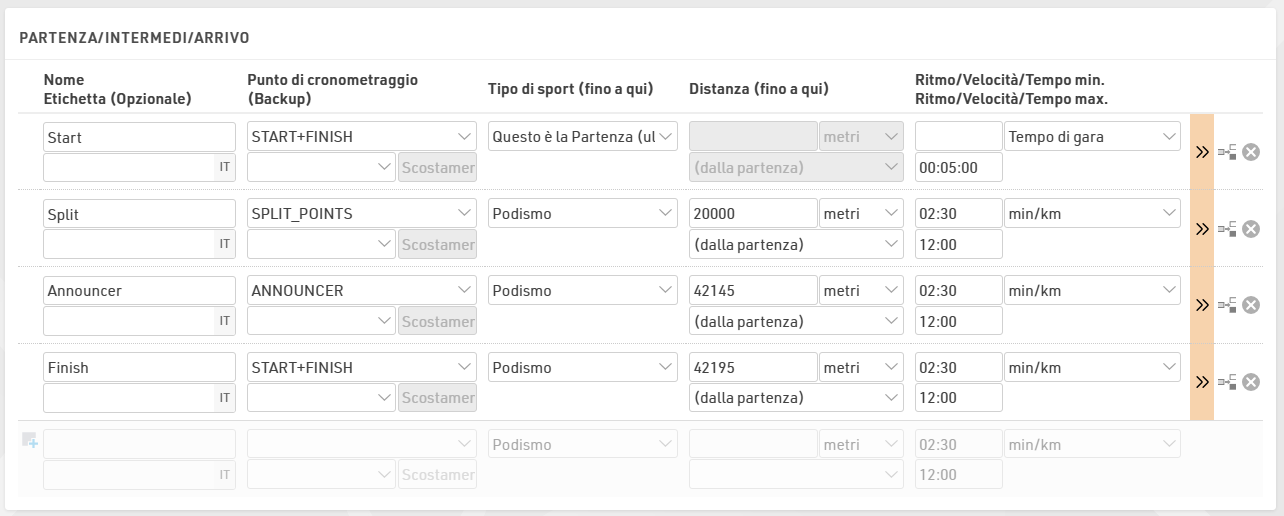Remove the Finish row using the X icon
The width and height of the screenshot is (1284, 516).
pyautogui.click(x=1250, y=382)
